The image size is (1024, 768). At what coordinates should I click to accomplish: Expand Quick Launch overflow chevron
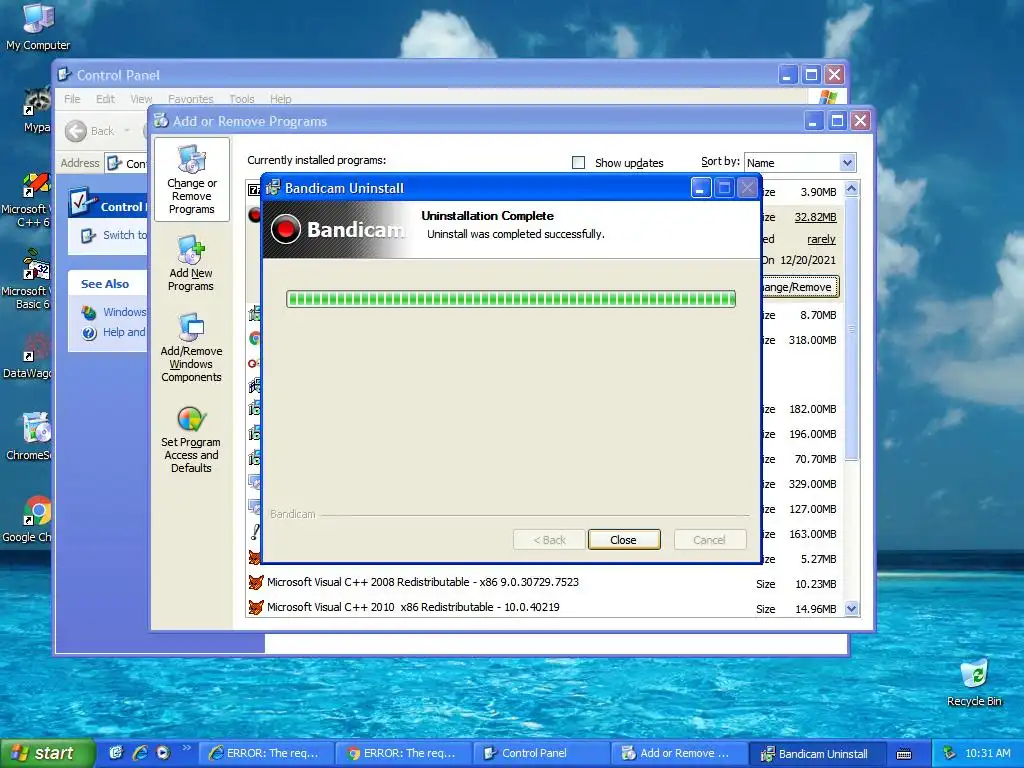tap(186, 748)
